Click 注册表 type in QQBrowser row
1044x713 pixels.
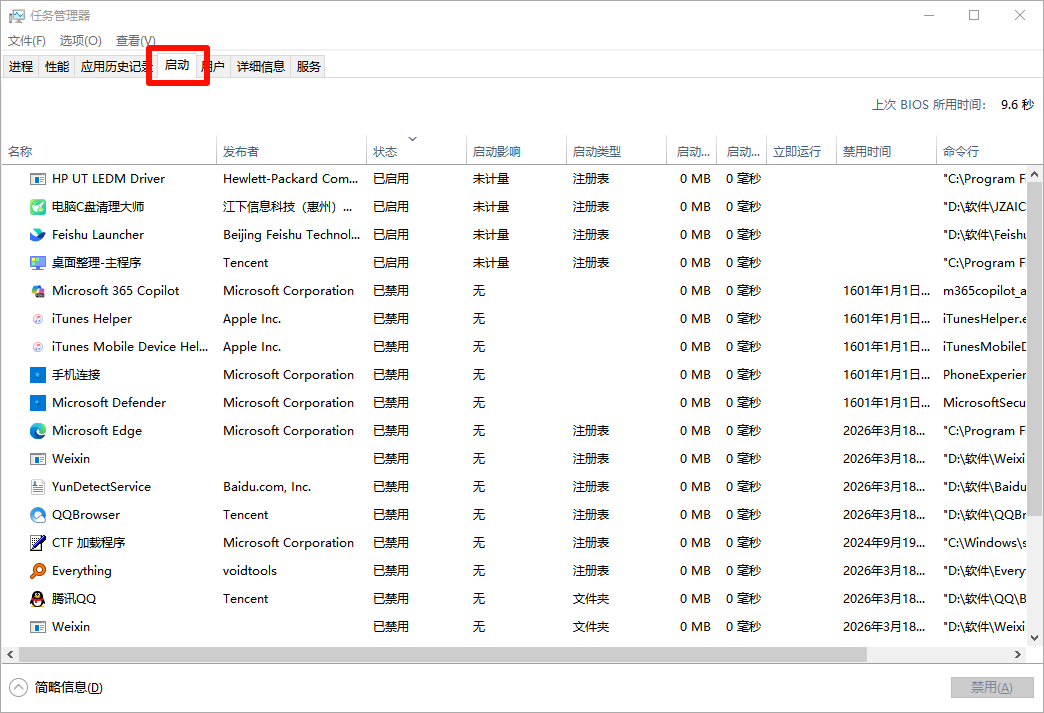[x=591, y=515]
